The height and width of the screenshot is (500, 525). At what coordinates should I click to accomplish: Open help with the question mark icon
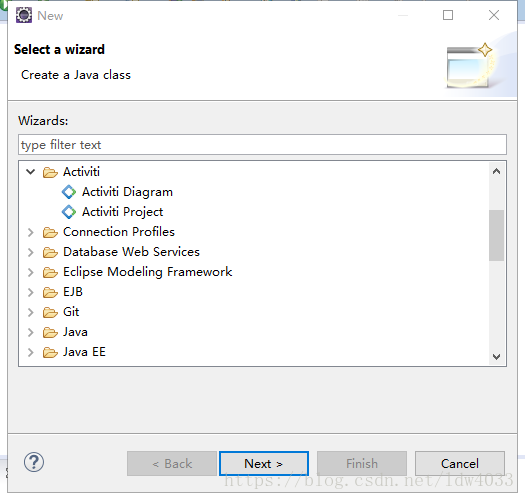pyautogui.click(x=34, y=462)
